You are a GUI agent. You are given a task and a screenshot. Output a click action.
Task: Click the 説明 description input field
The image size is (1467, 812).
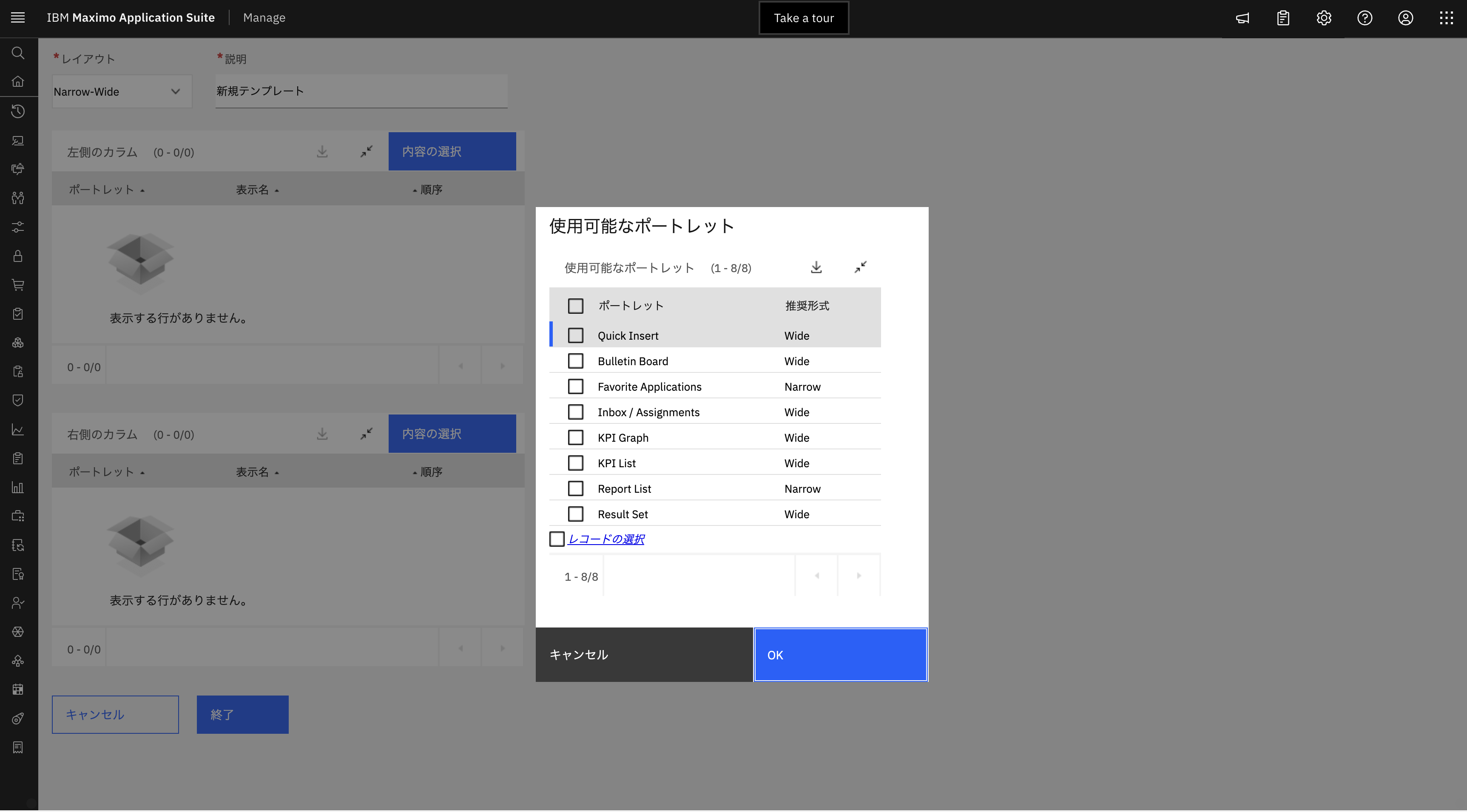(x=361, y=91)
